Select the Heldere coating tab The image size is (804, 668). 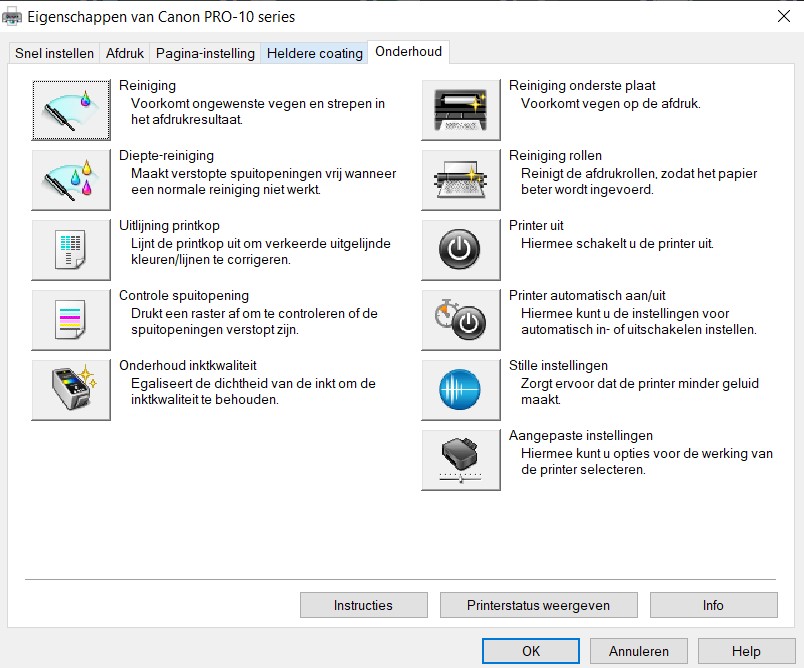tap(314, 53)
